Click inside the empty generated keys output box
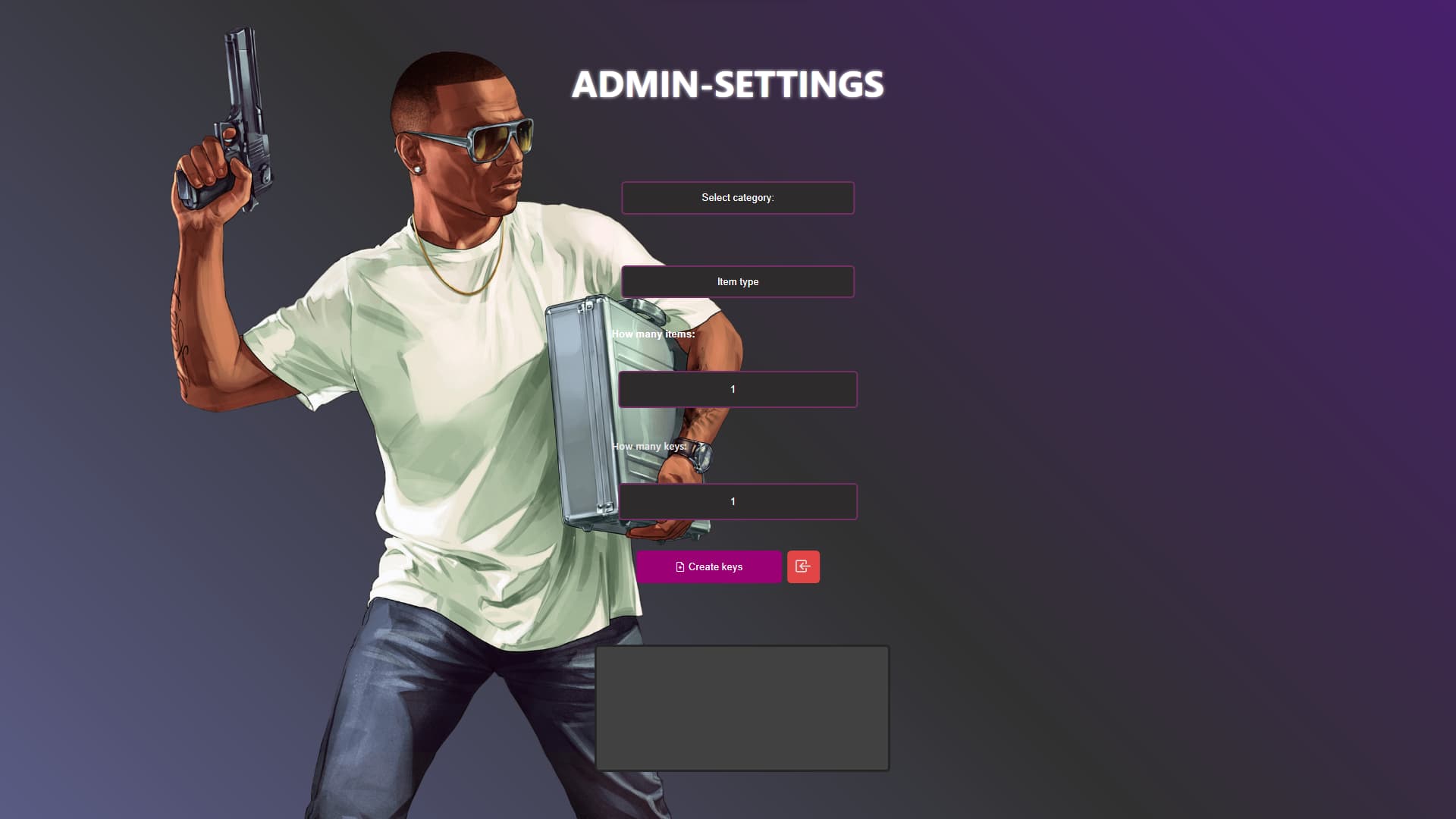 [x=742, y=708]
